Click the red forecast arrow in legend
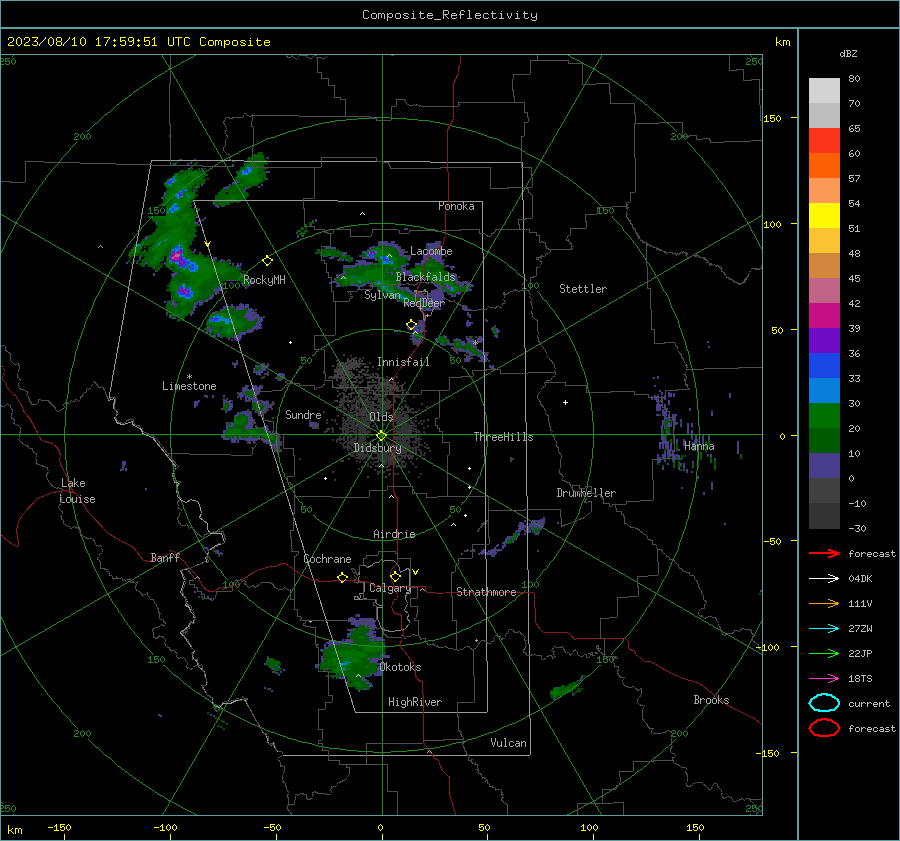Screen dimensions: 900x841 click(824, 553)
